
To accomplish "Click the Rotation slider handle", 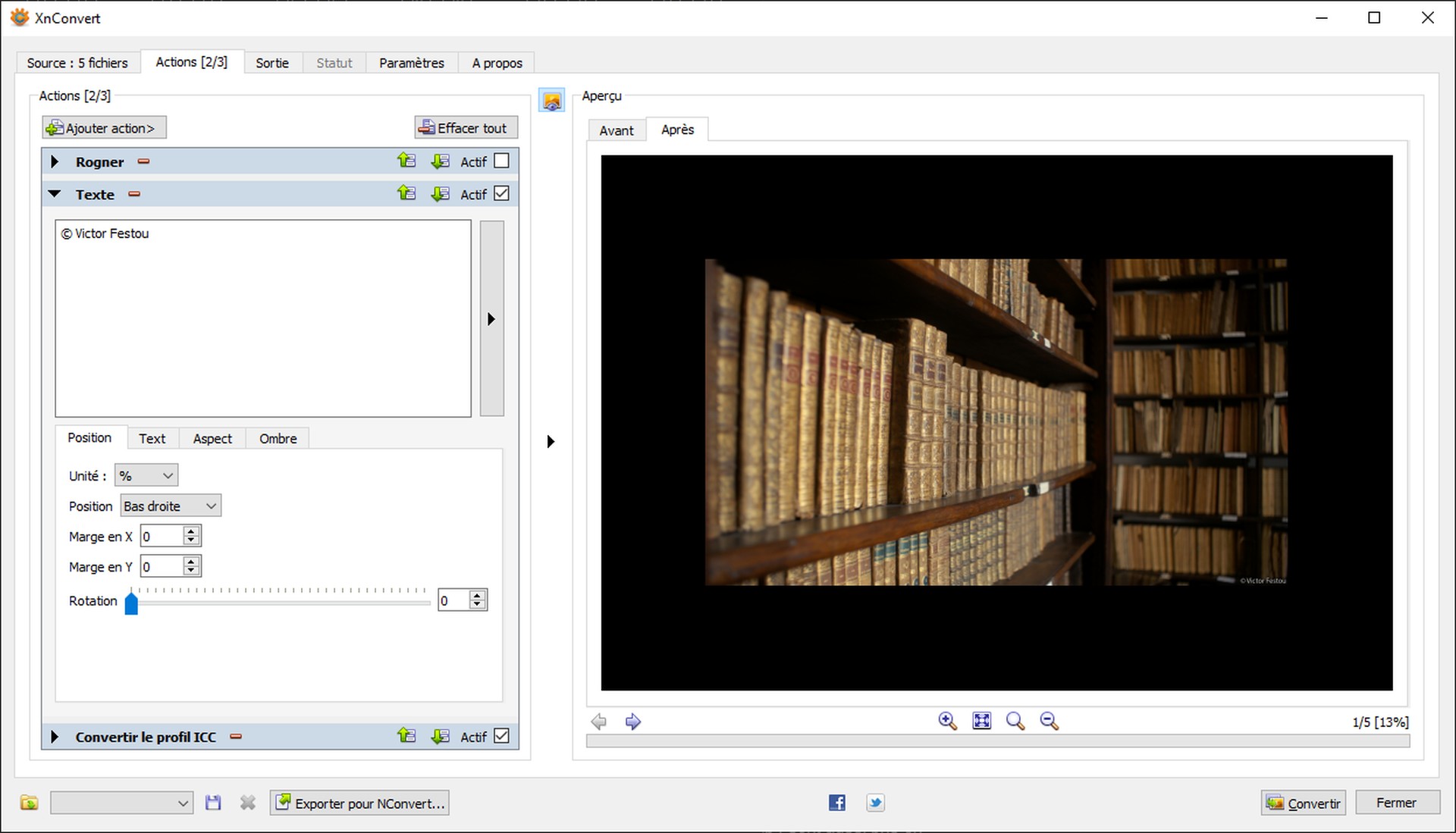I will pos(131,603).
